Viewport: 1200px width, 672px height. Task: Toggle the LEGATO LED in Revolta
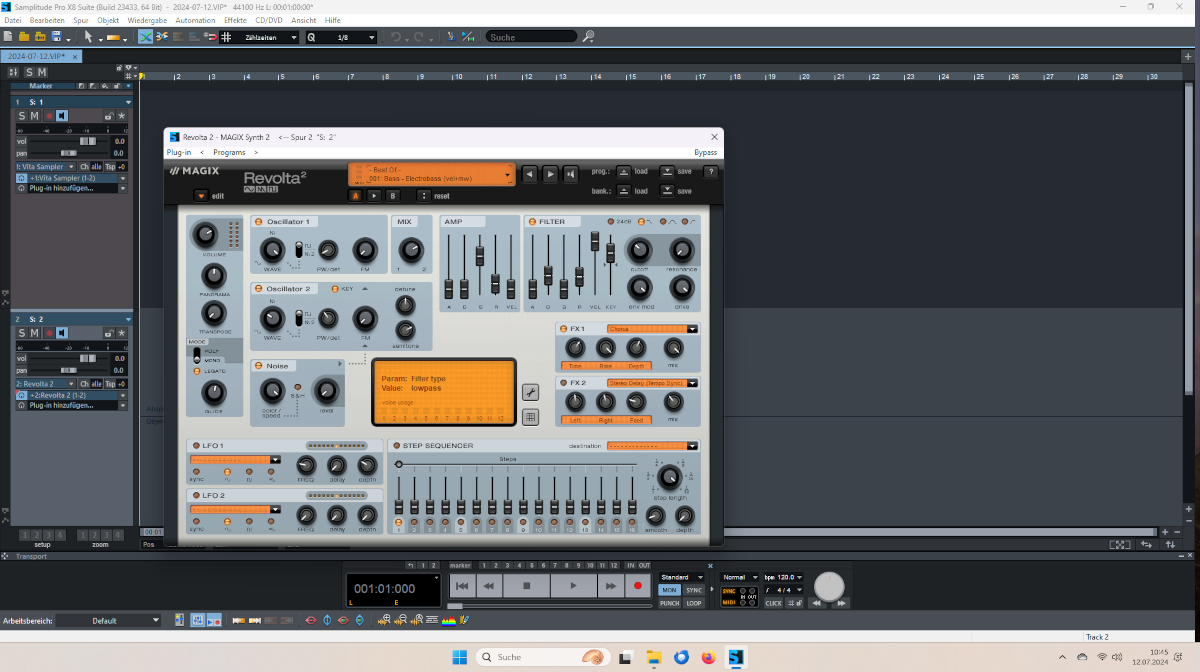coord(196,371)
